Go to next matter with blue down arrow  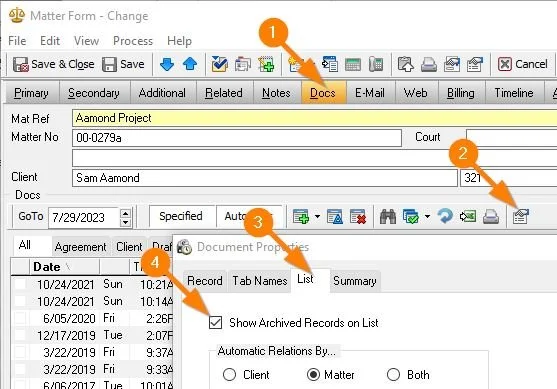click(x=167, y=64)
